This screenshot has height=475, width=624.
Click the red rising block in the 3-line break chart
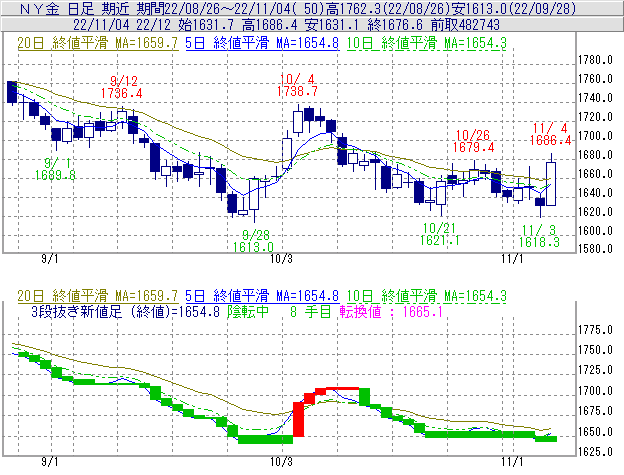pos(298,419)
